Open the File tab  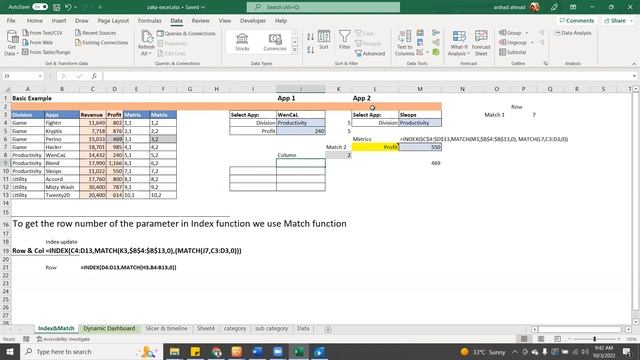tap(11, 20)
